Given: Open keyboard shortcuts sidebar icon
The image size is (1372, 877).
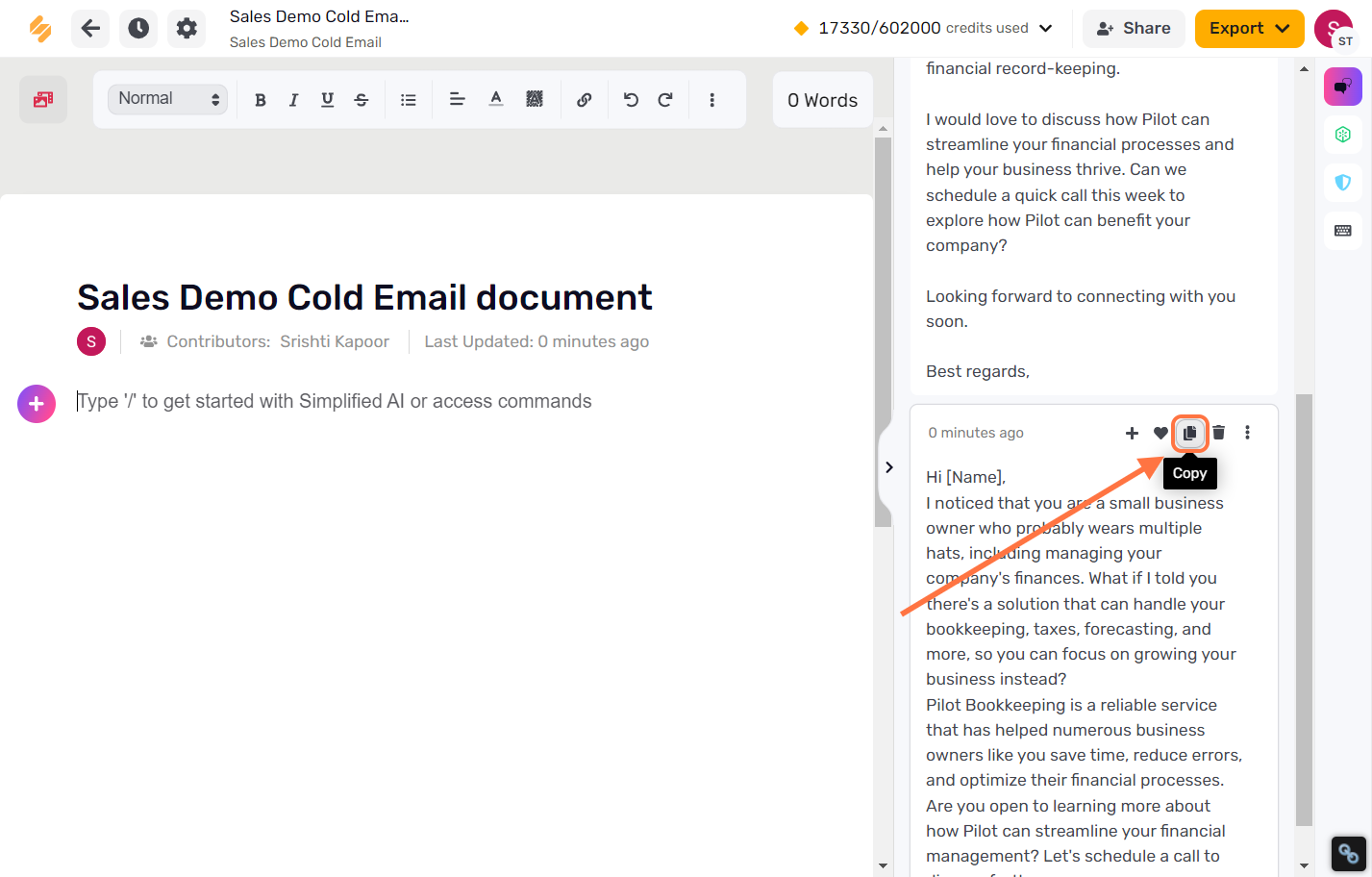Looking at the screenshot, I should tap(1343, 231).
